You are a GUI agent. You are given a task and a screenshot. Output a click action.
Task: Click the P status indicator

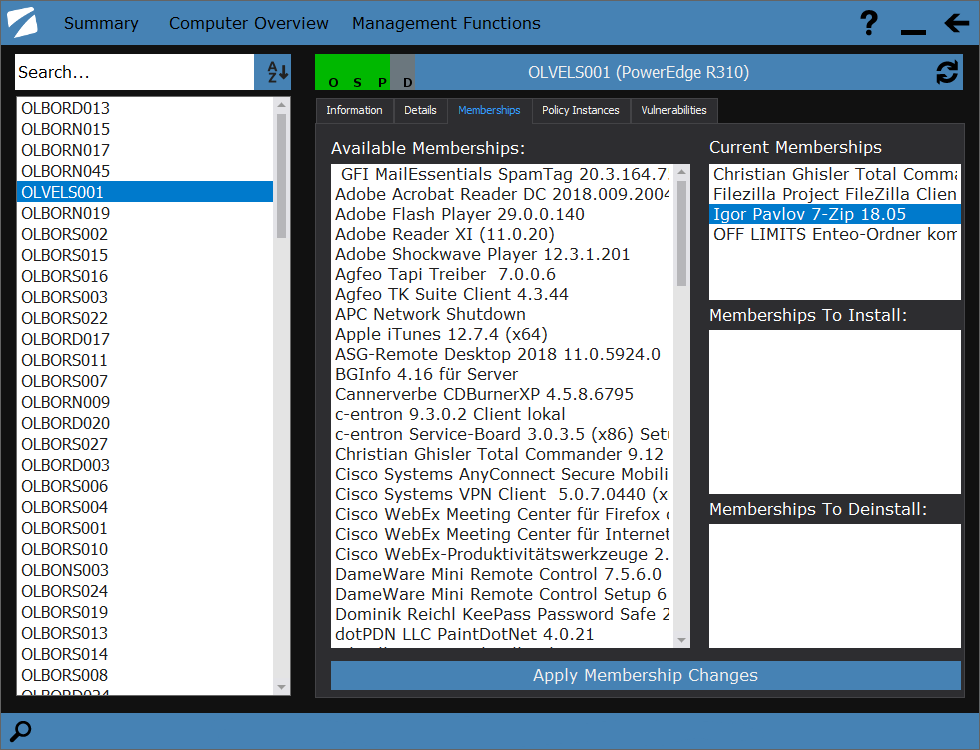pyautogui.click(x=382, y=82)
